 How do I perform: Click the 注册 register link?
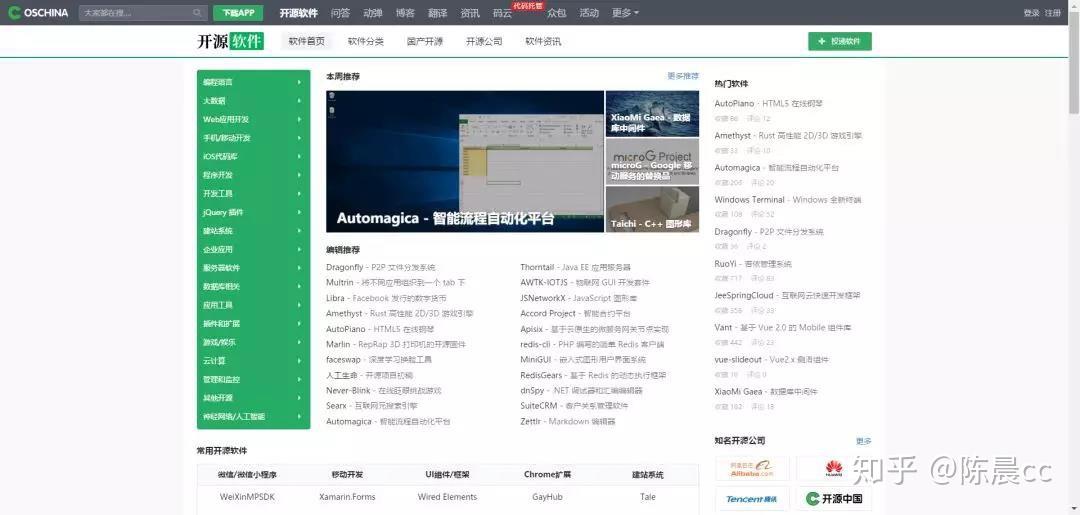1052,12
